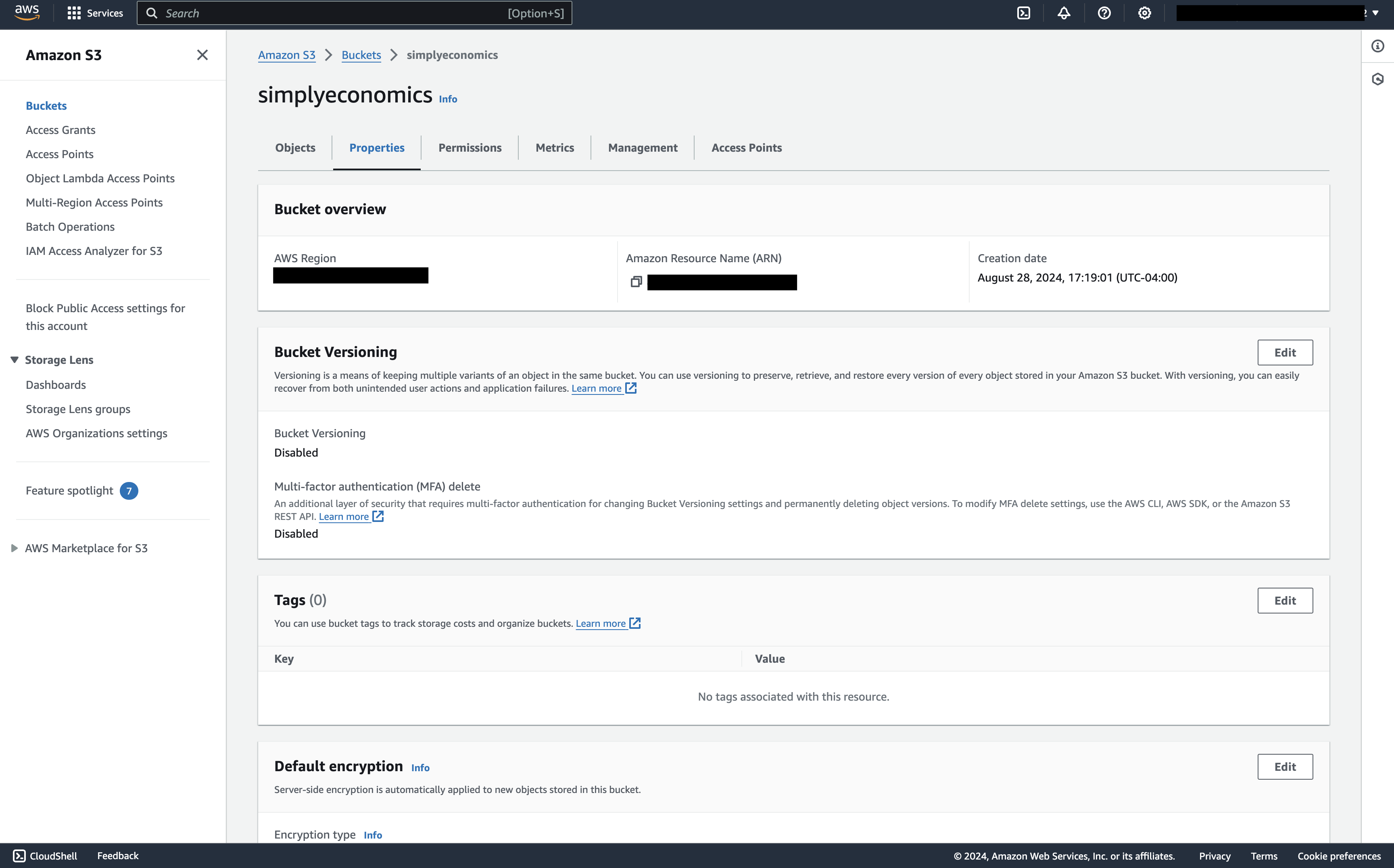Click the AWS logo home icon

tap(26, 13)
